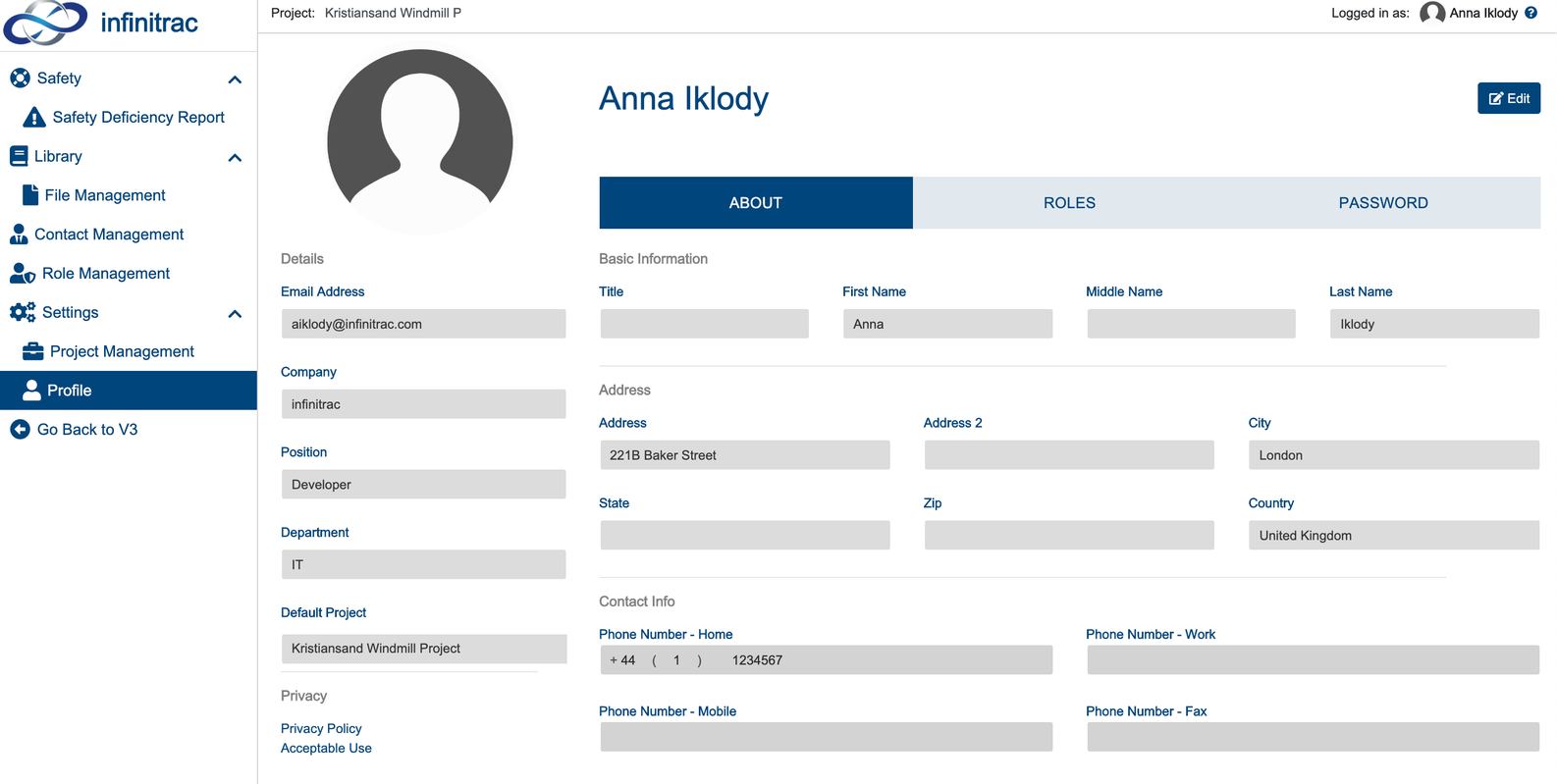Click the Country field
Image resolution: width=1557 pixels, height=784 pixels.
pos(1394,535)
